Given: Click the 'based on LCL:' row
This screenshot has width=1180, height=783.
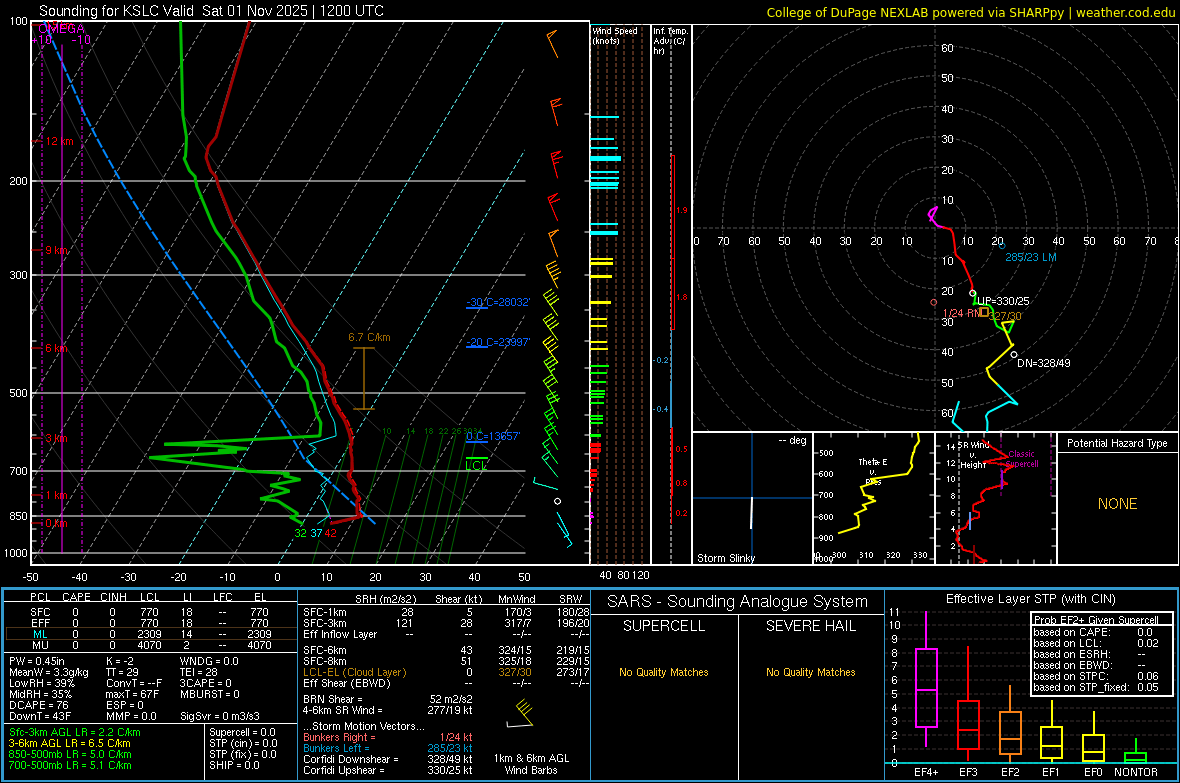Looking at the screenshot, I should pyautogui.click(x=1096, y=643).
